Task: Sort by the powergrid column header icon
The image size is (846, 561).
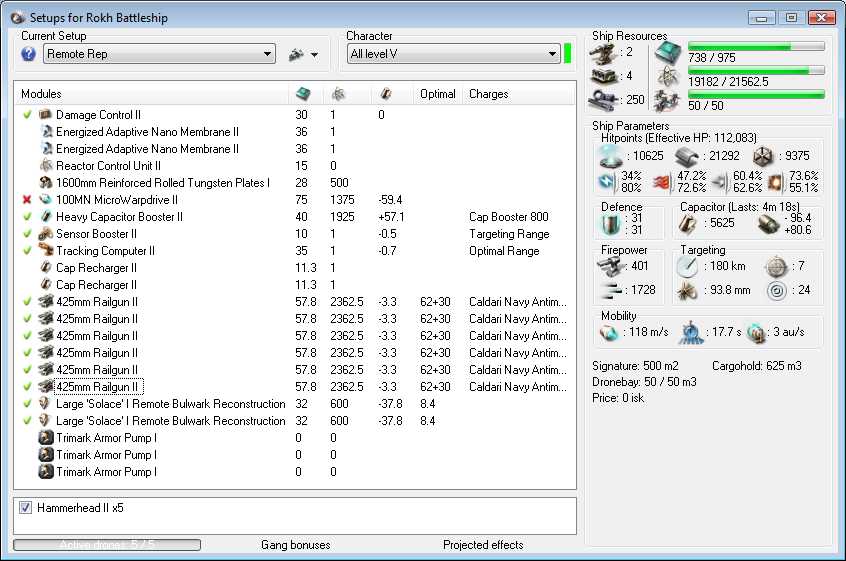Action: pyautogui.click(x=339, y=94)
